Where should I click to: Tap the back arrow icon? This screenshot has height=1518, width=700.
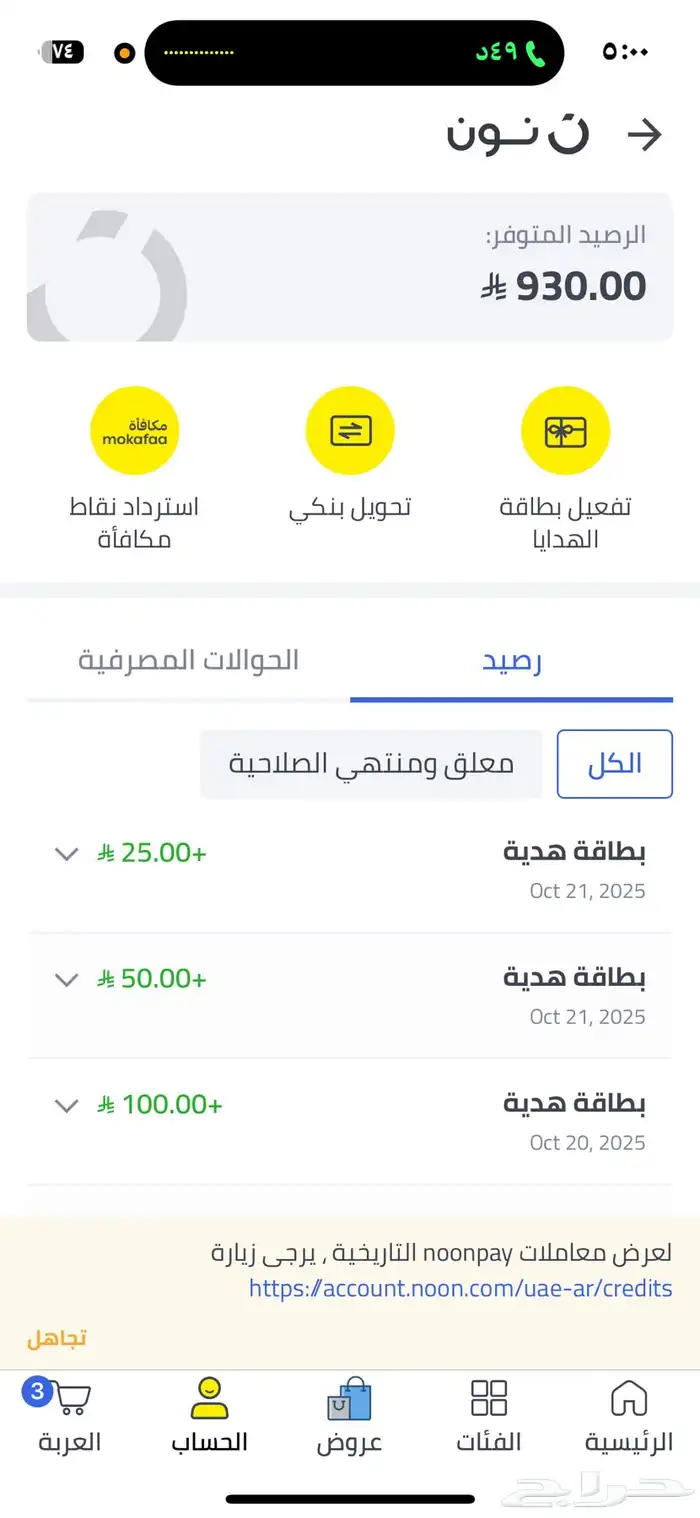click(x=645, y=135)
